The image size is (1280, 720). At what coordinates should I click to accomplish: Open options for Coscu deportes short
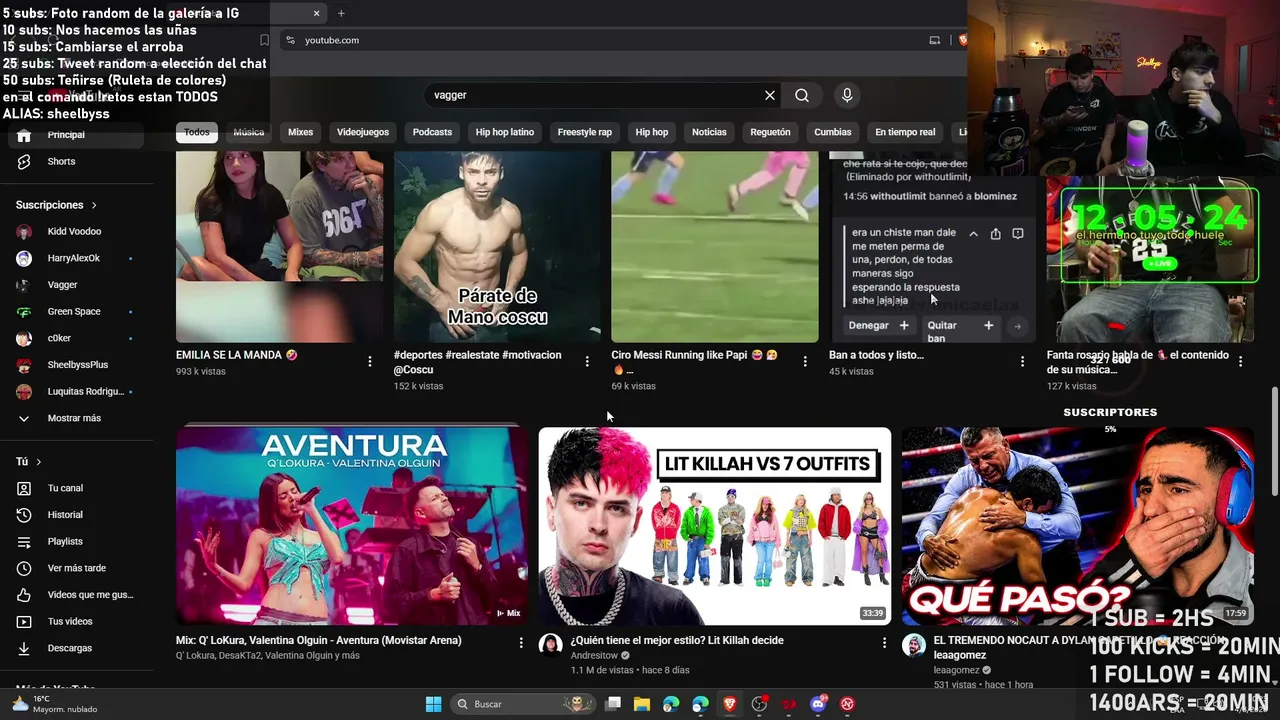coord(587,361)
